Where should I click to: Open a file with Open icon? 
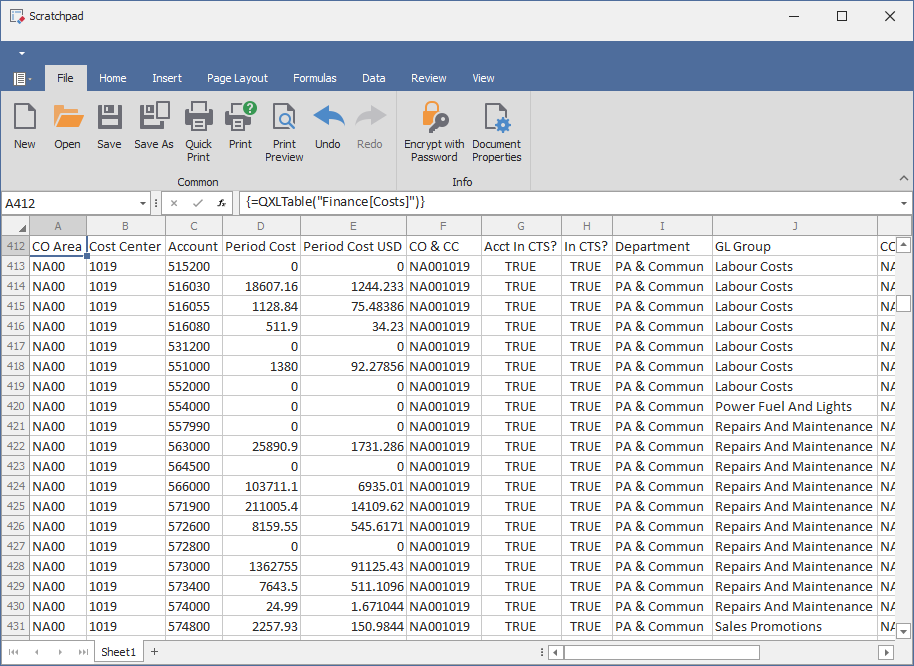coord(67,126)
